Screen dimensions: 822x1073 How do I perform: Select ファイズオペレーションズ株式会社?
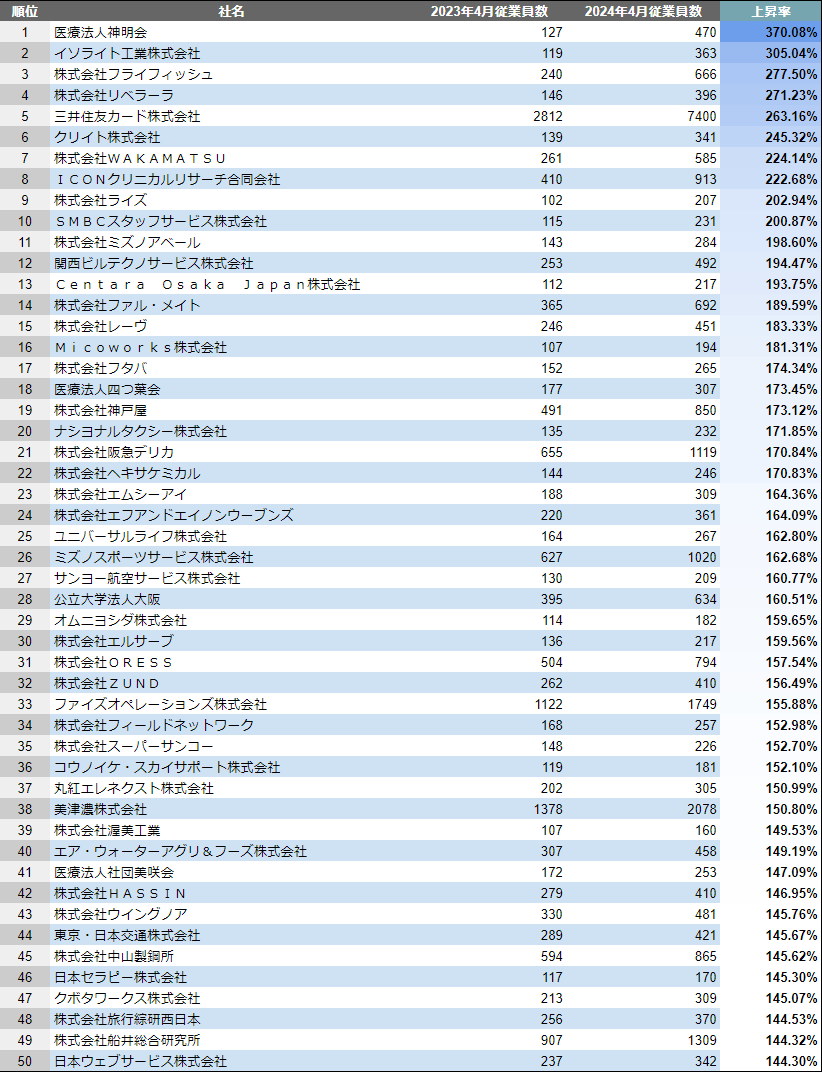click(x=160, y=703)
